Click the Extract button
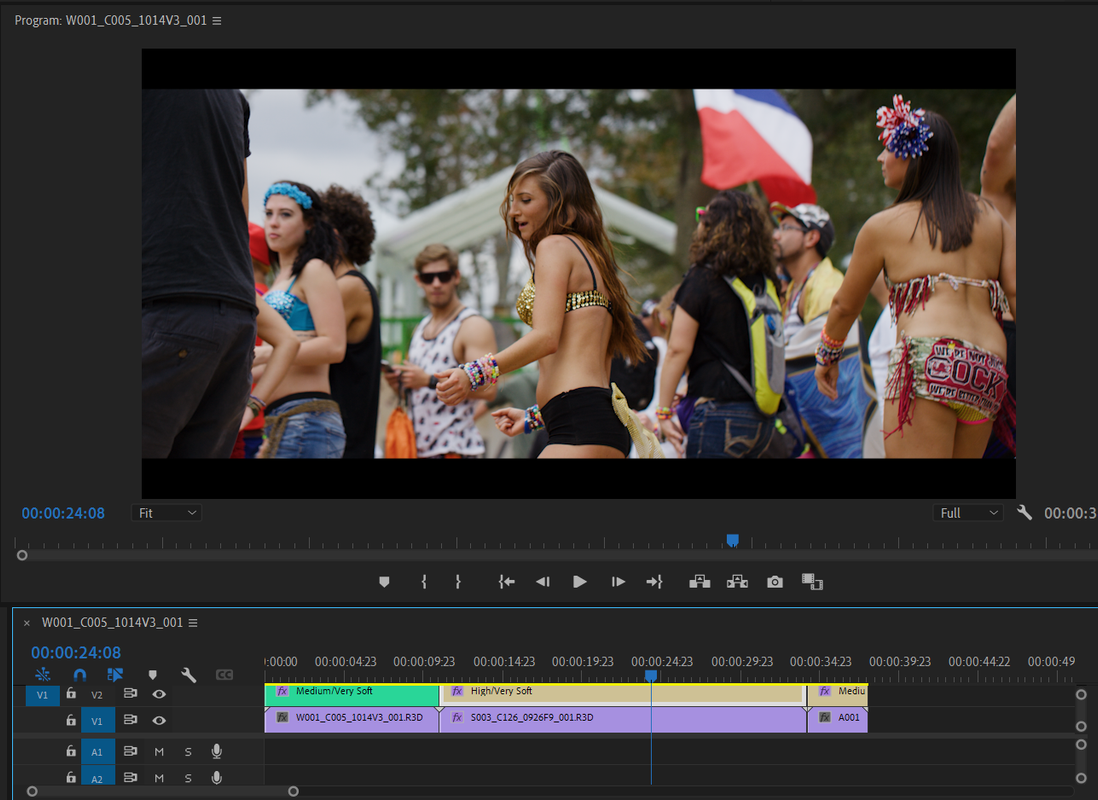 click(737, 581)
